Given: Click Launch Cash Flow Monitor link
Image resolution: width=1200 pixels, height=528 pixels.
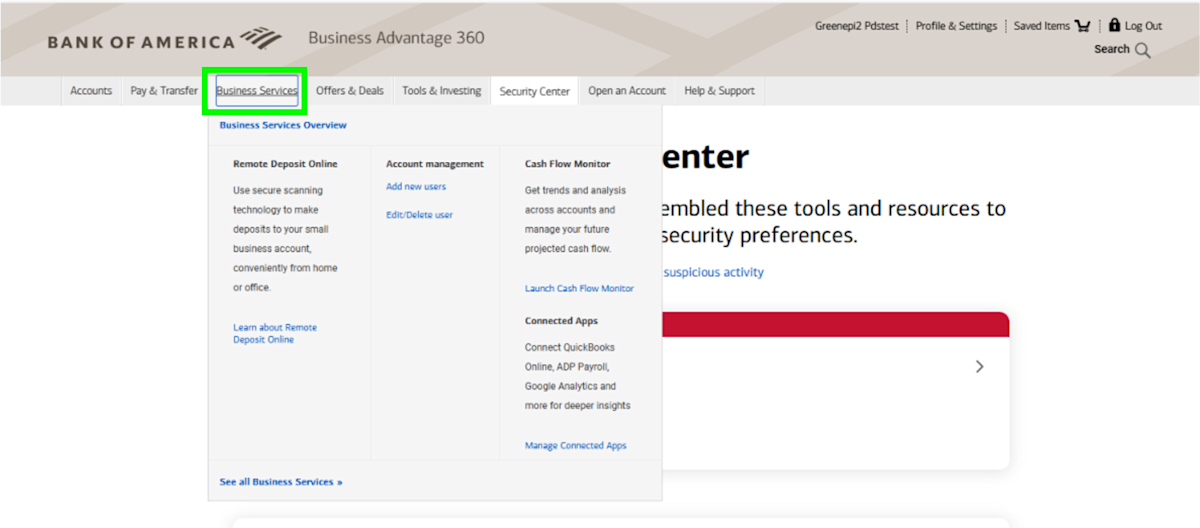Looking at the screenshot, I should [579, 288].
